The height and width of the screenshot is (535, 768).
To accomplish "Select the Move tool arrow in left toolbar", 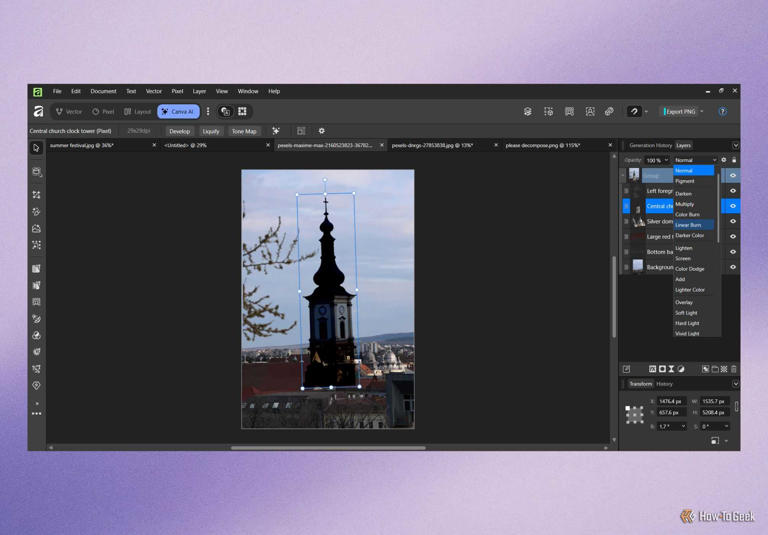I will click(x=36, y=148).
